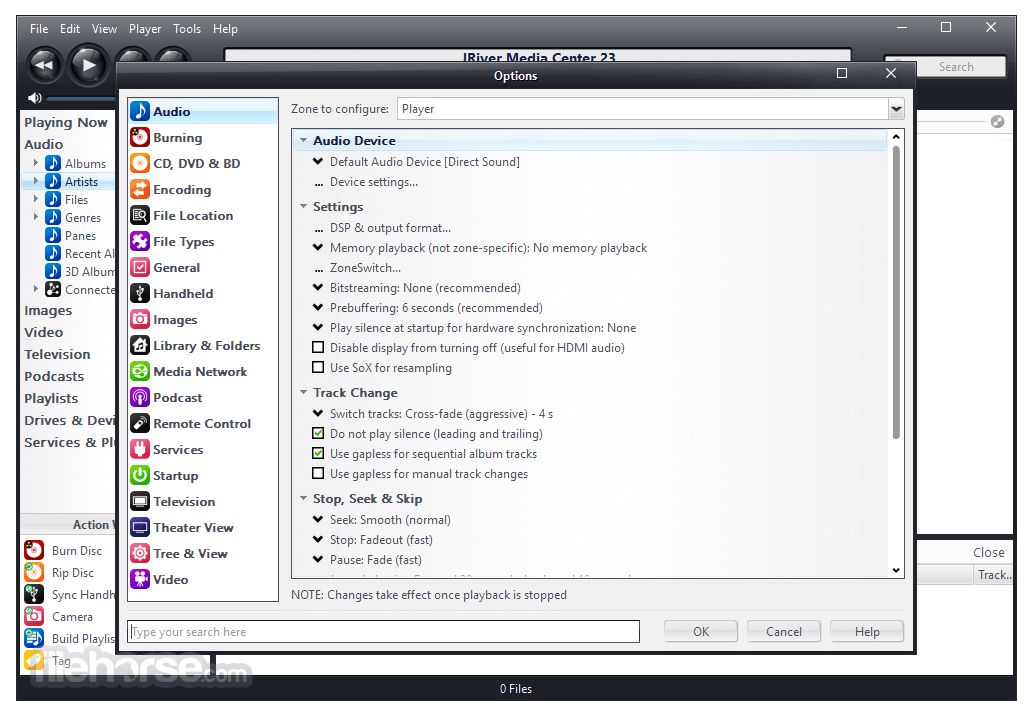Image resolution: width=1033 pixels, height=718 pixels.
Task: Open the Zone to configure dropdown
Action: pos(896,109)
